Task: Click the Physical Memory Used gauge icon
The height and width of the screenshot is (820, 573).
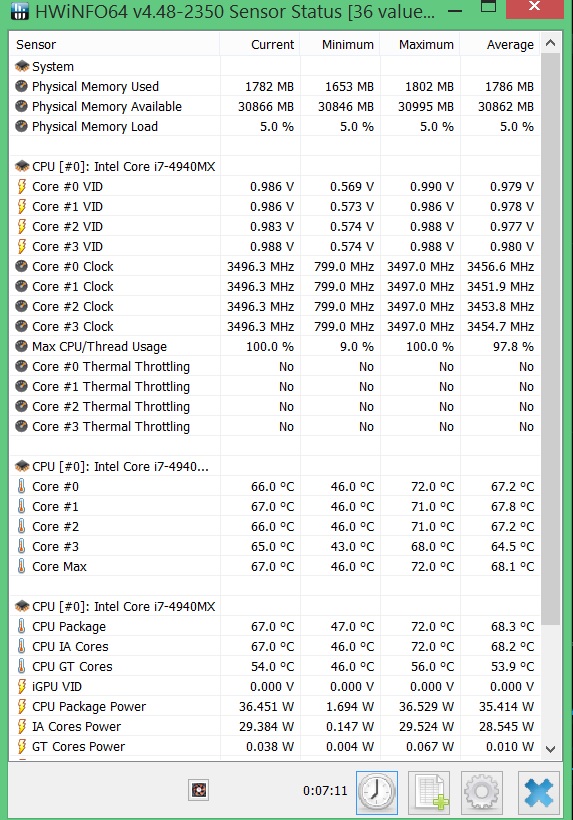Action: [21, 86]
